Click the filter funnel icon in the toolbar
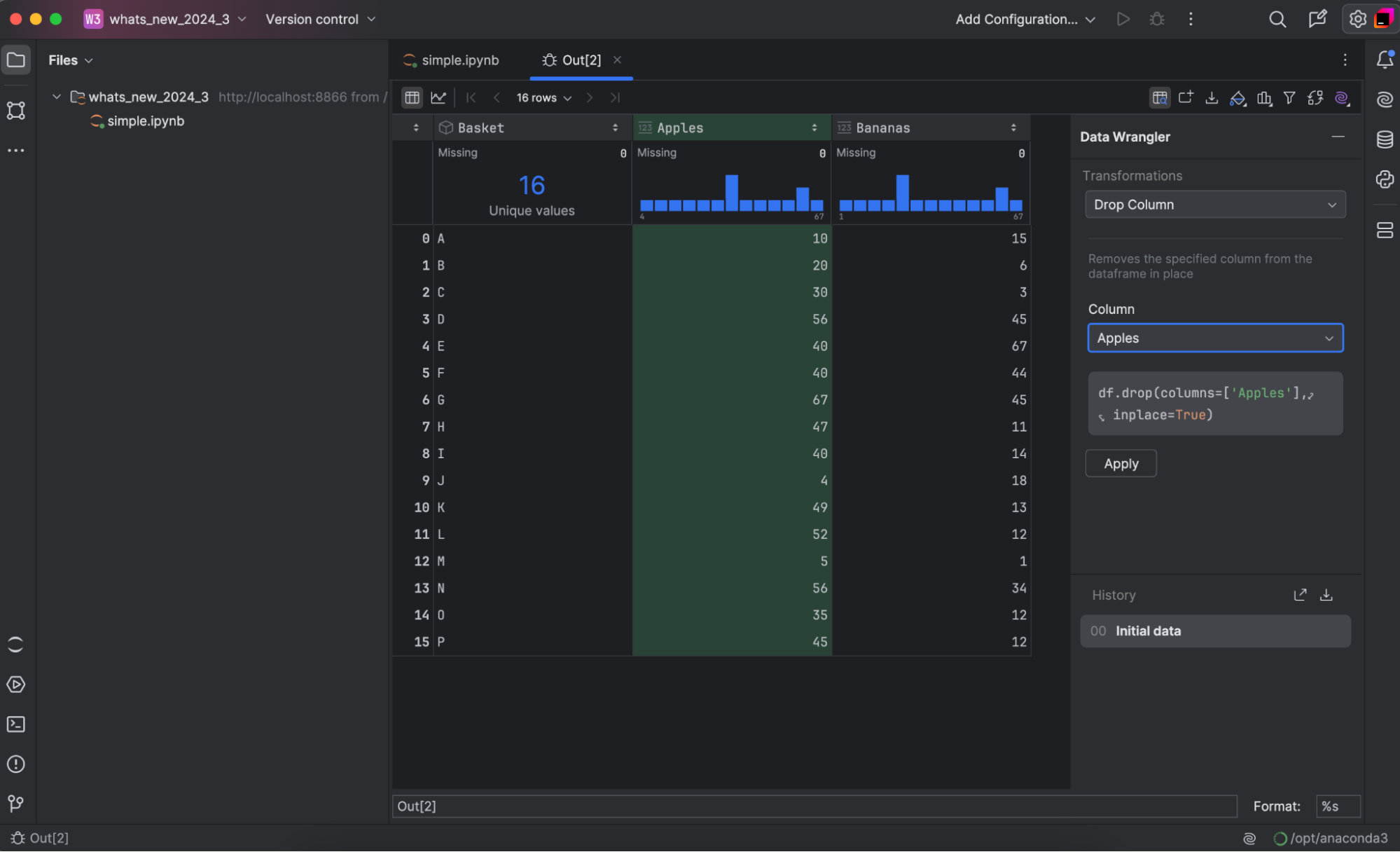This screenshot has height=852, width=1400. pyautogui.click(x=1289, y=98)
